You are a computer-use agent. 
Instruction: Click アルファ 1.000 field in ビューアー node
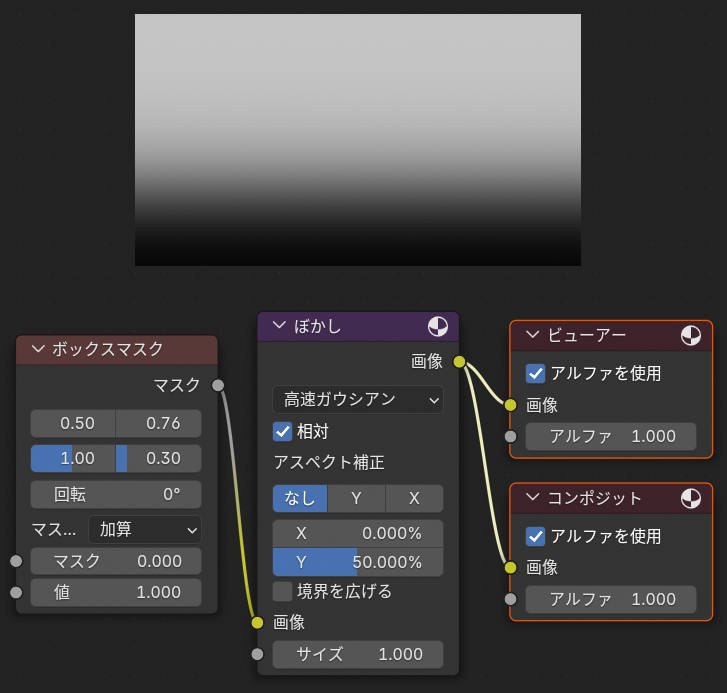coord(611,436)
